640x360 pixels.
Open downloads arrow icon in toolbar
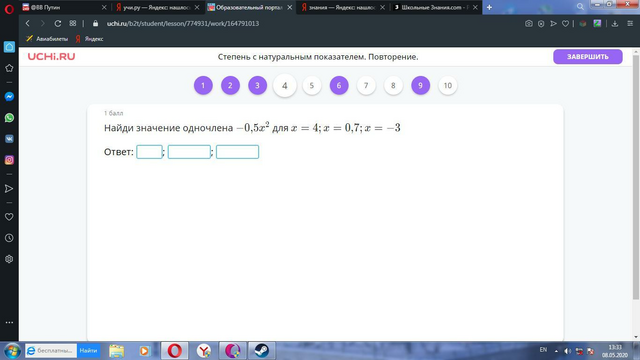pyautogui.click(x=615, y=24)
